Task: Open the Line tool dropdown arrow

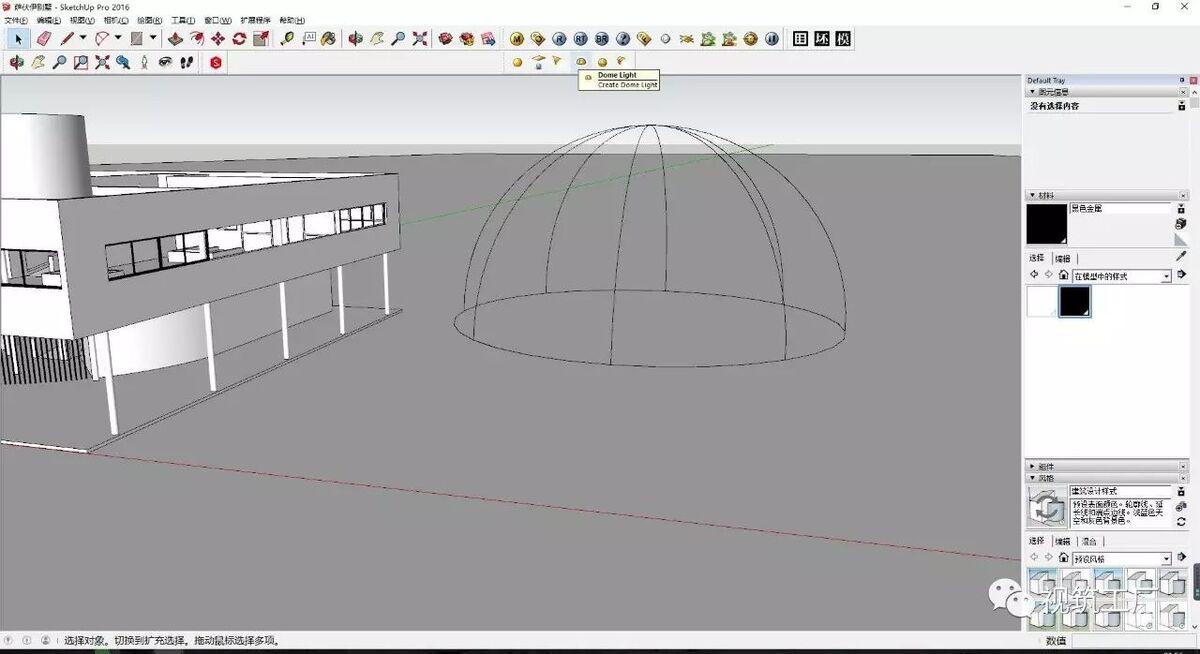Action: tap(83, 39)
